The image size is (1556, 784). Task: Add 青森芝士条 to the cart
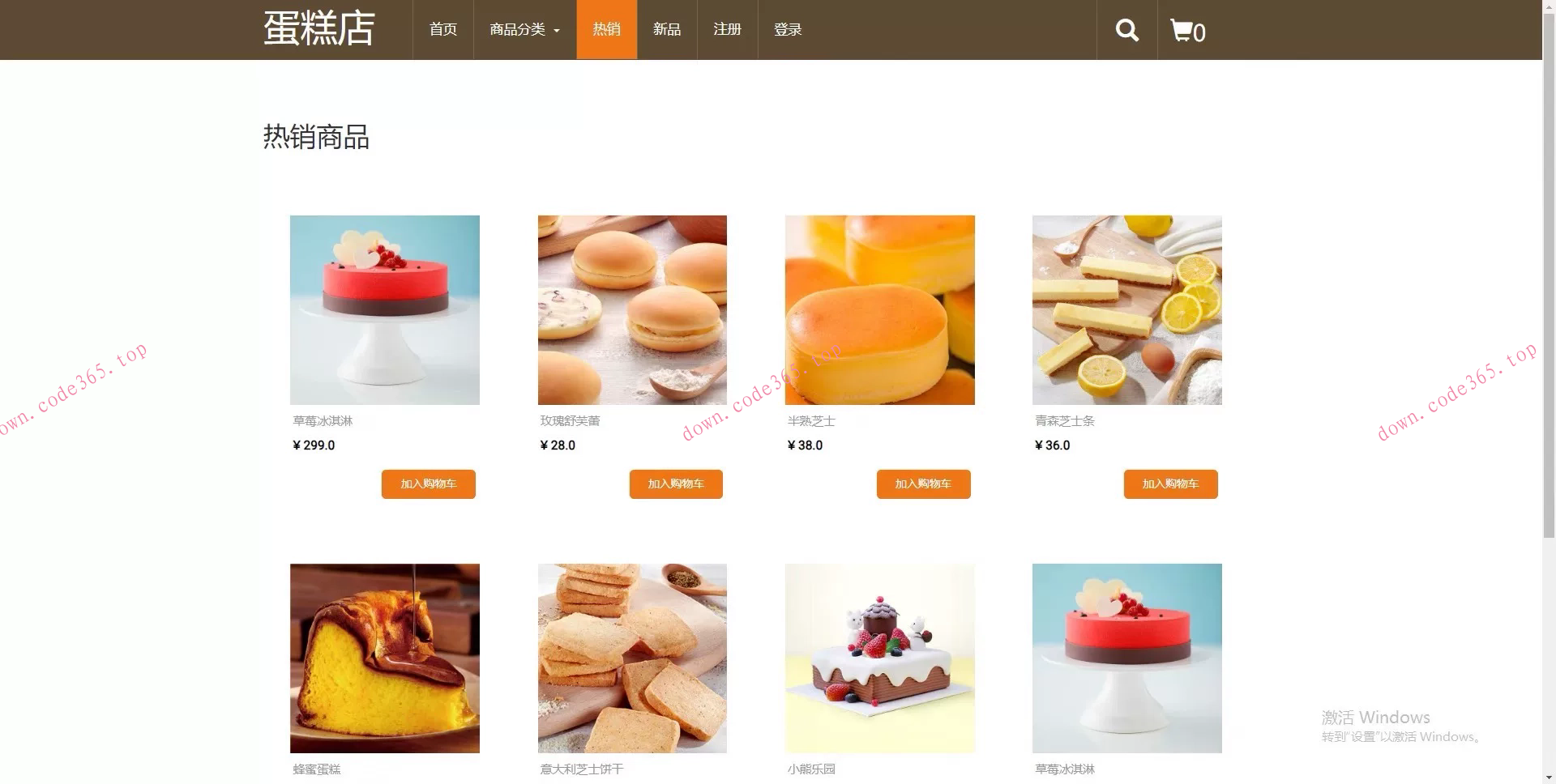pyautogui.click(x=1170, y=484)
